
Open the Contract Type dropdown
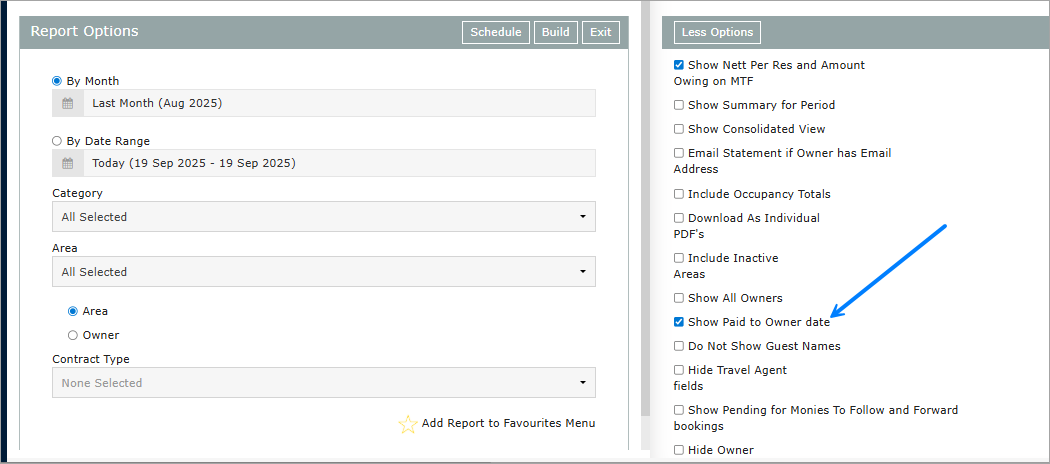pos(323,383)
